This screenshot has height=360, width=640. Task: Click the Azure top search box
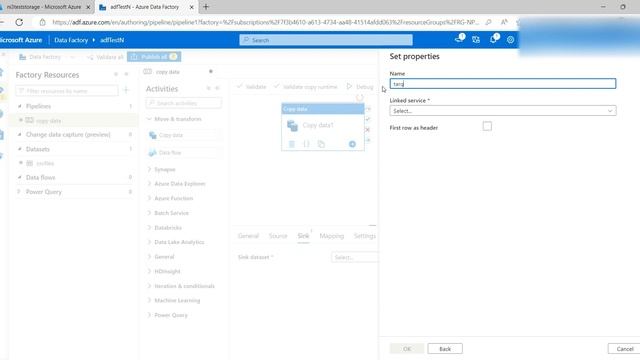pyautogui.click(x=326, y=40)
